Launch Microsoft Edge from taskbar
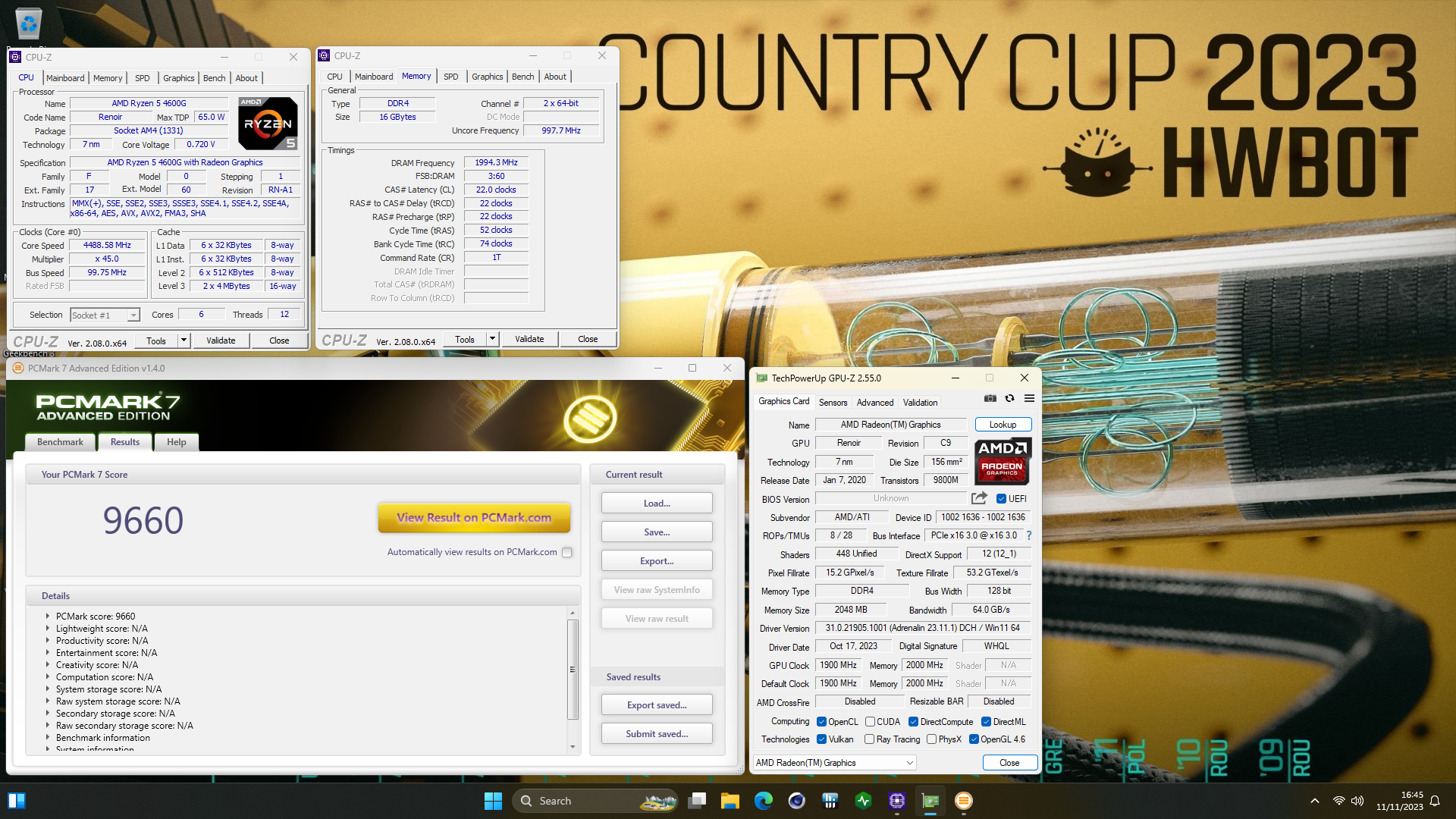Viewport: 1456px width, 819px height. [x=764, y=801]
